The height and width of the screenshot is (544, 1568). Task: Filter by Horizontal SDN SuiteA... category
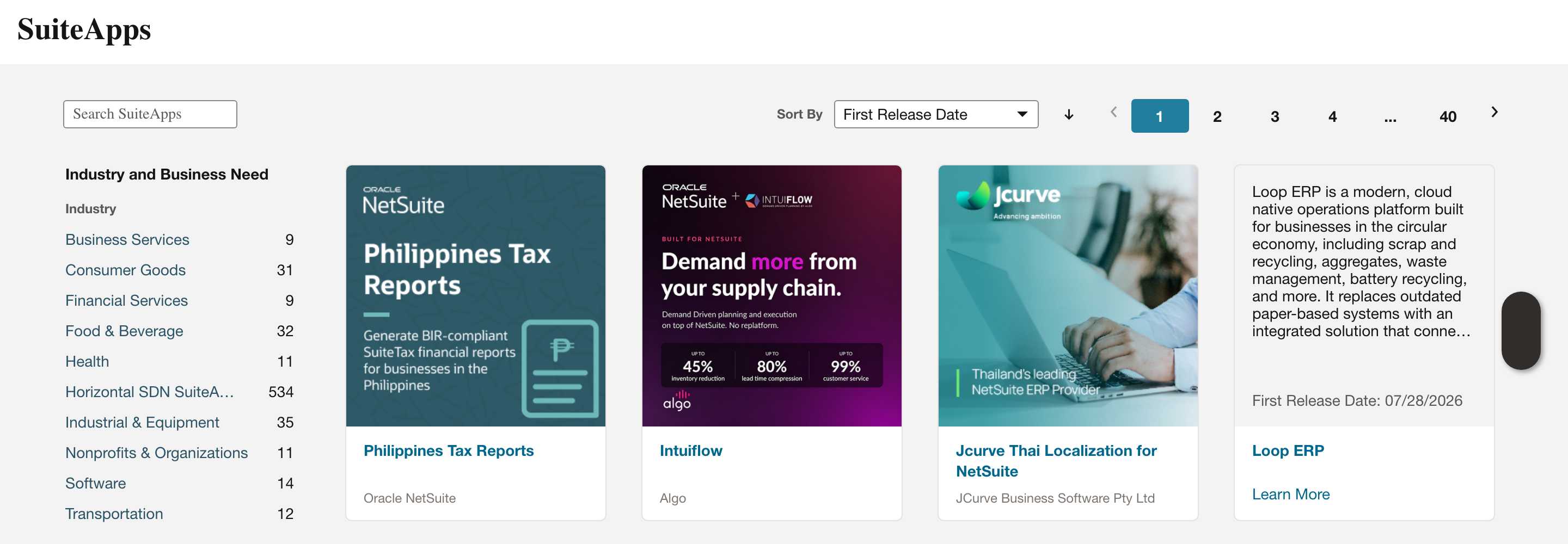tap(149, 392)
